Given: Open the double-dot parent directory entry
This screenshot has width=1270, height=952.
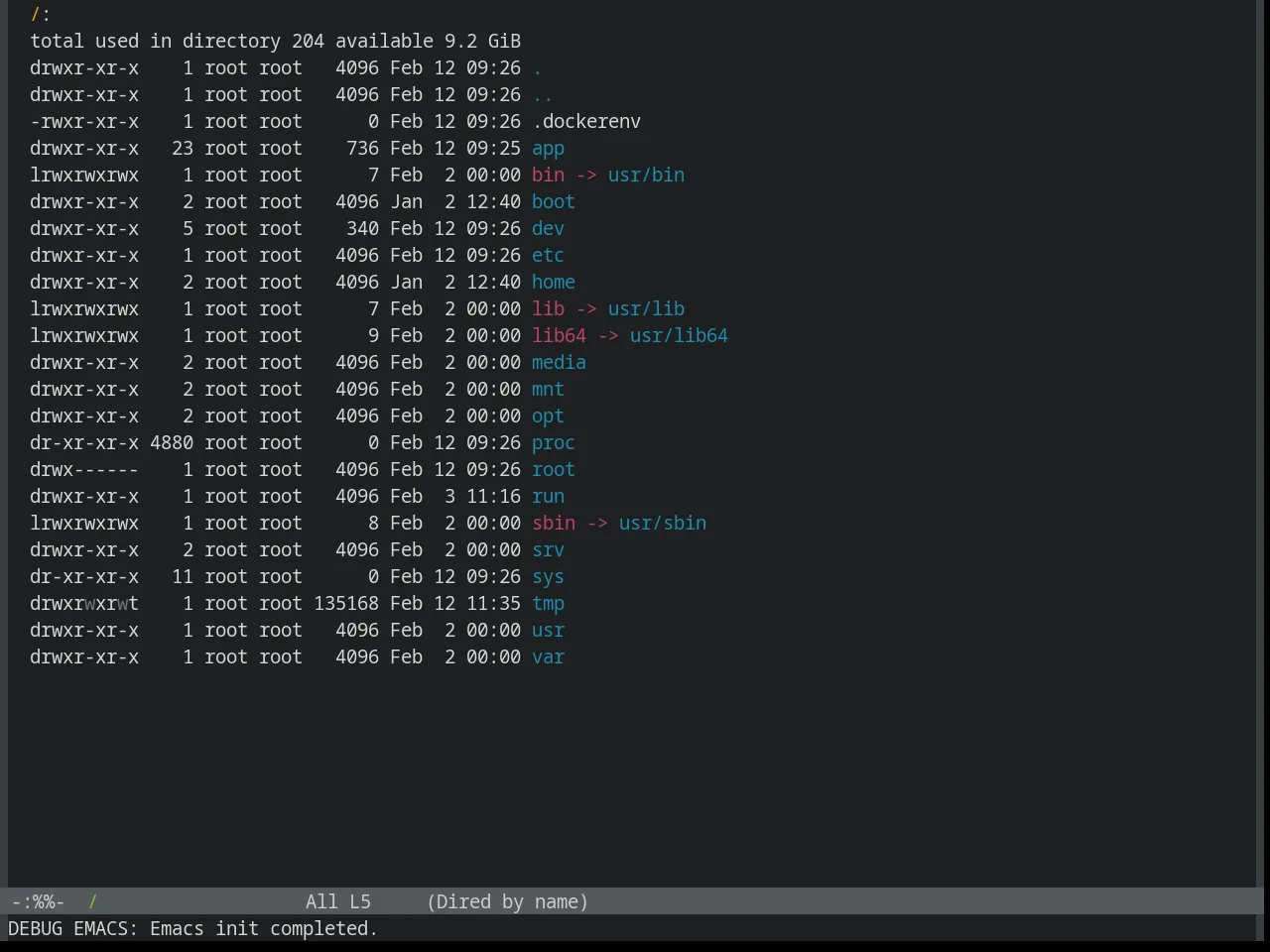Looking at the screenshot, I should point(543,95).
